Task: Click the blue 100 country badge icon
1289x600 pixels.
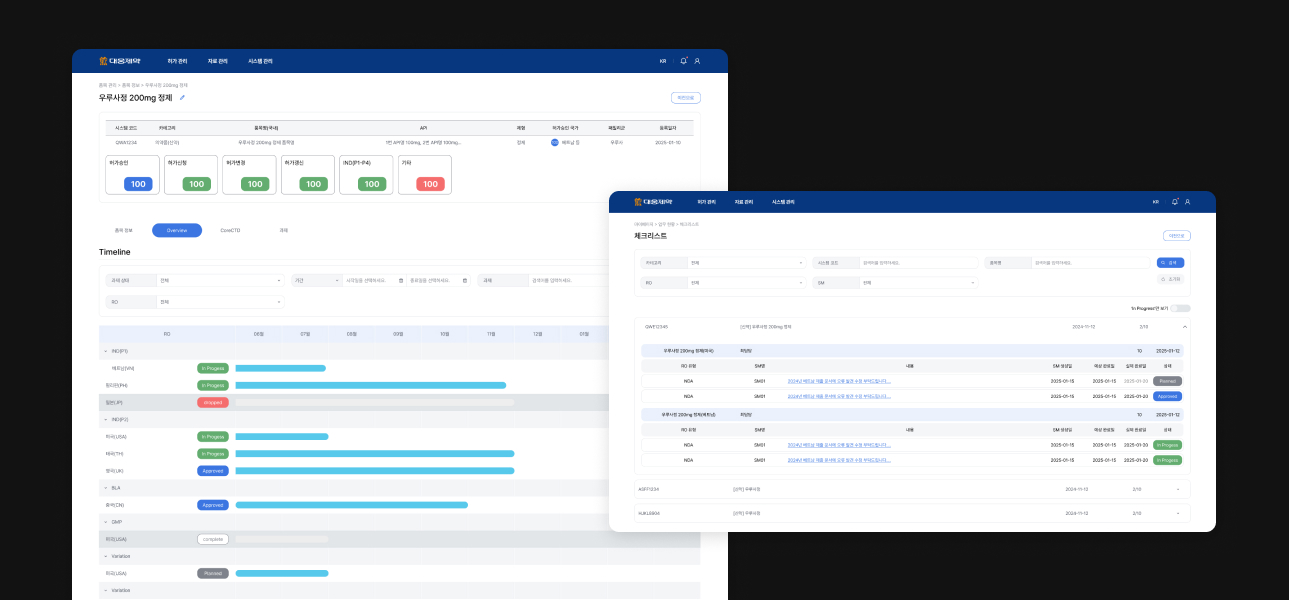Action: click(555, 143)
